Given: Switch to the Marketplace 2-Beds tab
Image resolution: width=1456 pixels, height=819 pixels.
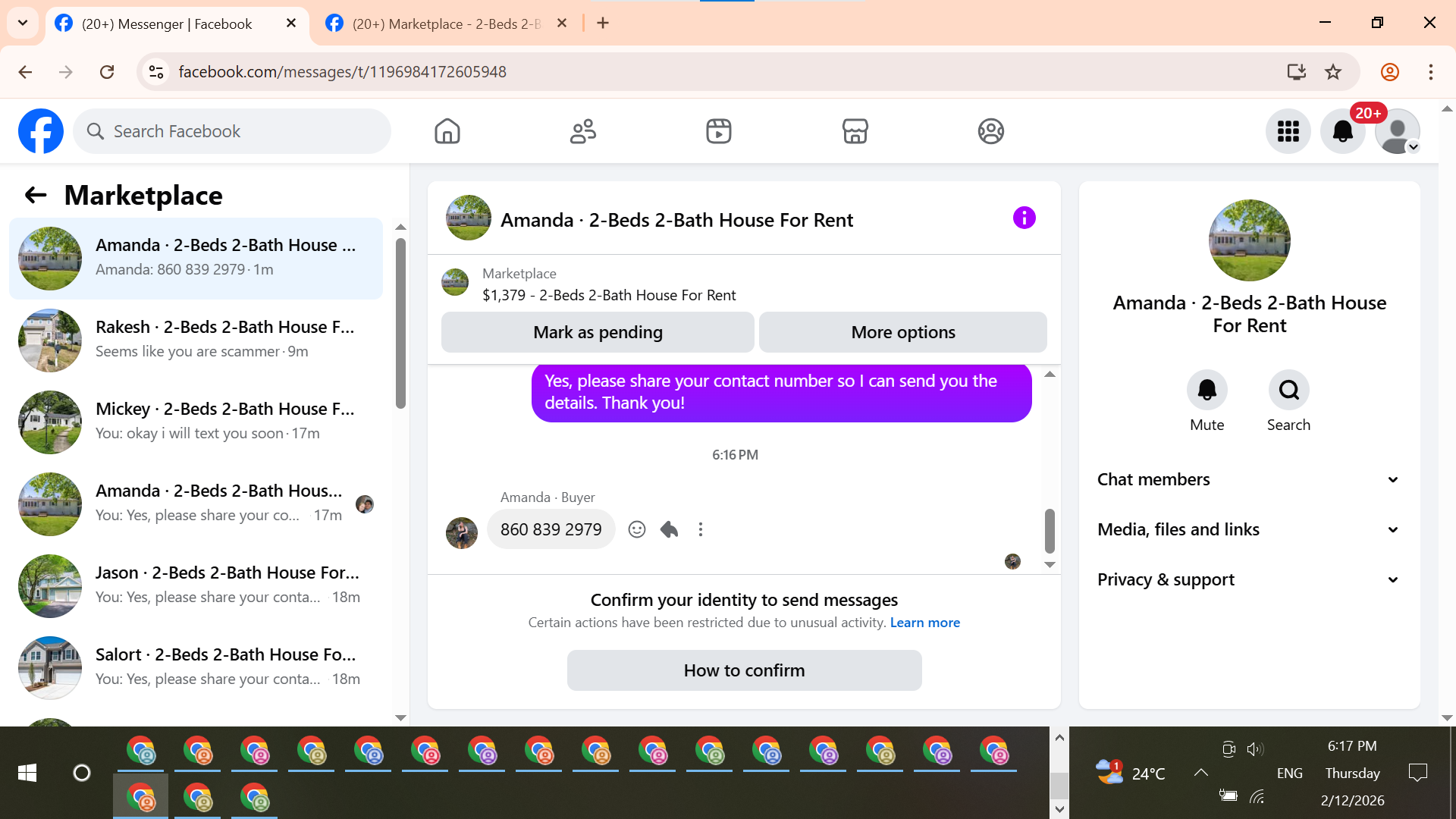Looking at the screenshot, I should pos(446,24).
